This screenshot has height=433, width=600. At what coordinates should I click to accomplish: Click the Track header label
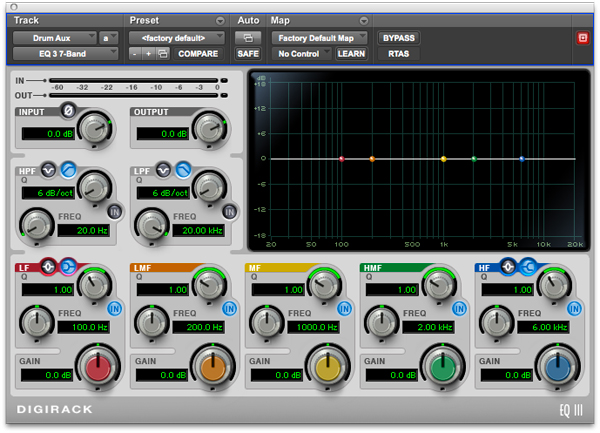26,20
